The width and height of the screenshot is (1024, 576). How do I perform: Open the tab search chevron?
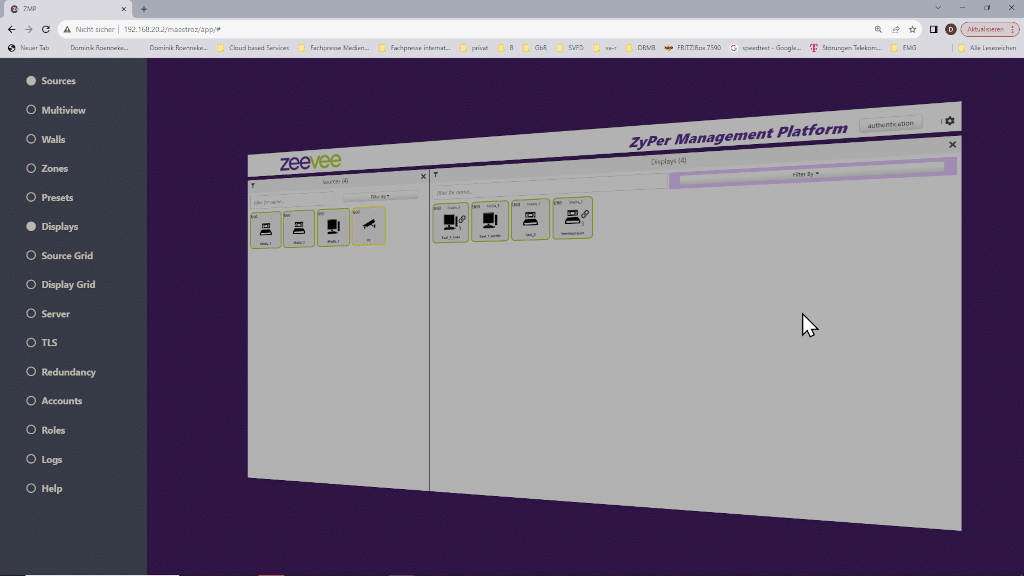(x=938, y=8)
